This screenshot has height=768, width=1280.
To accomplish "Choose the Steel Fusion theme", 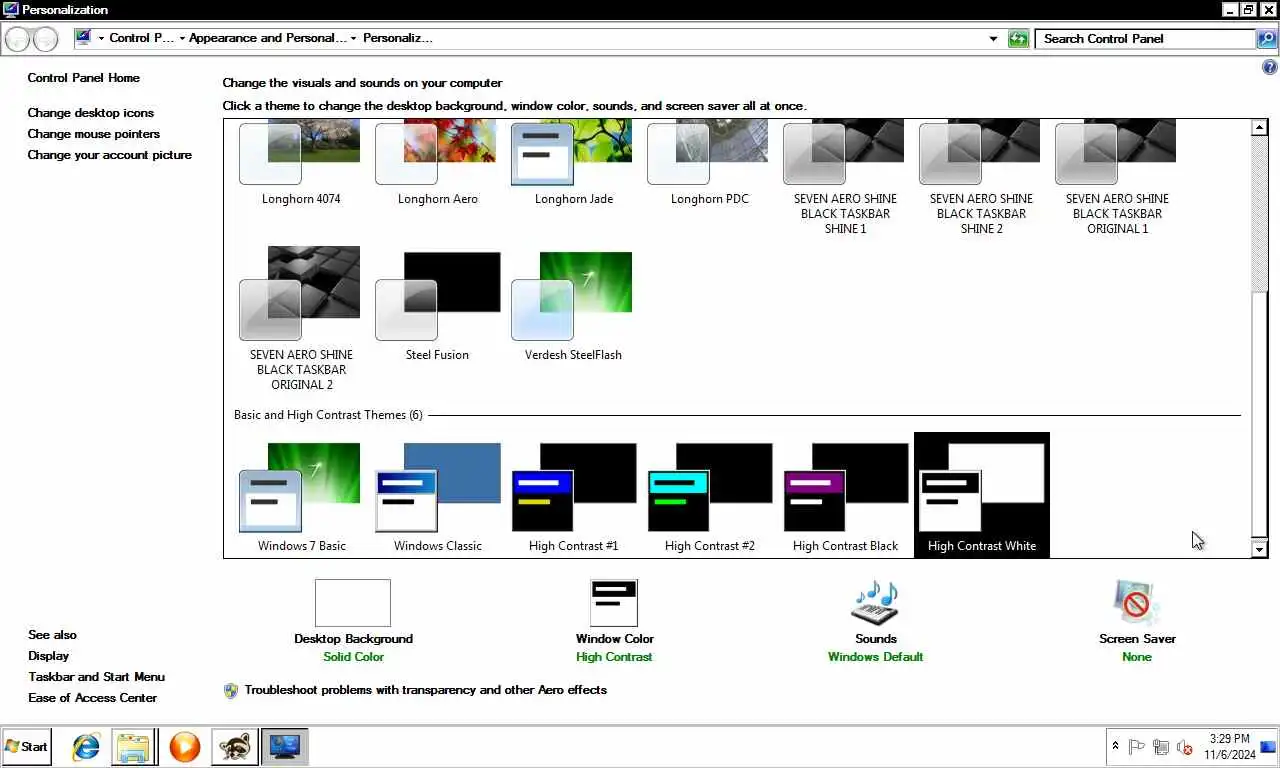I will [437, 305].
